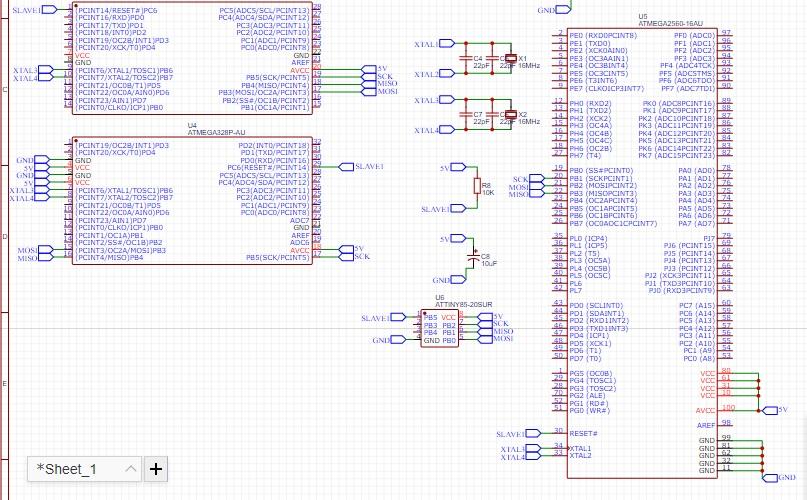Click pin text PA0 (AD0) on U5
Screen dimensions: 807x500
(696, 170)
